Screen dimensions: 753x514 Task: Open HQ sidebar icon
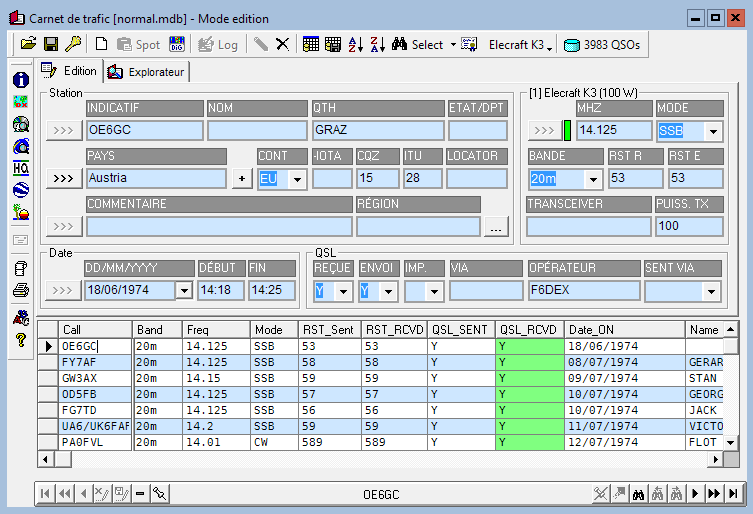pos(21,168)
